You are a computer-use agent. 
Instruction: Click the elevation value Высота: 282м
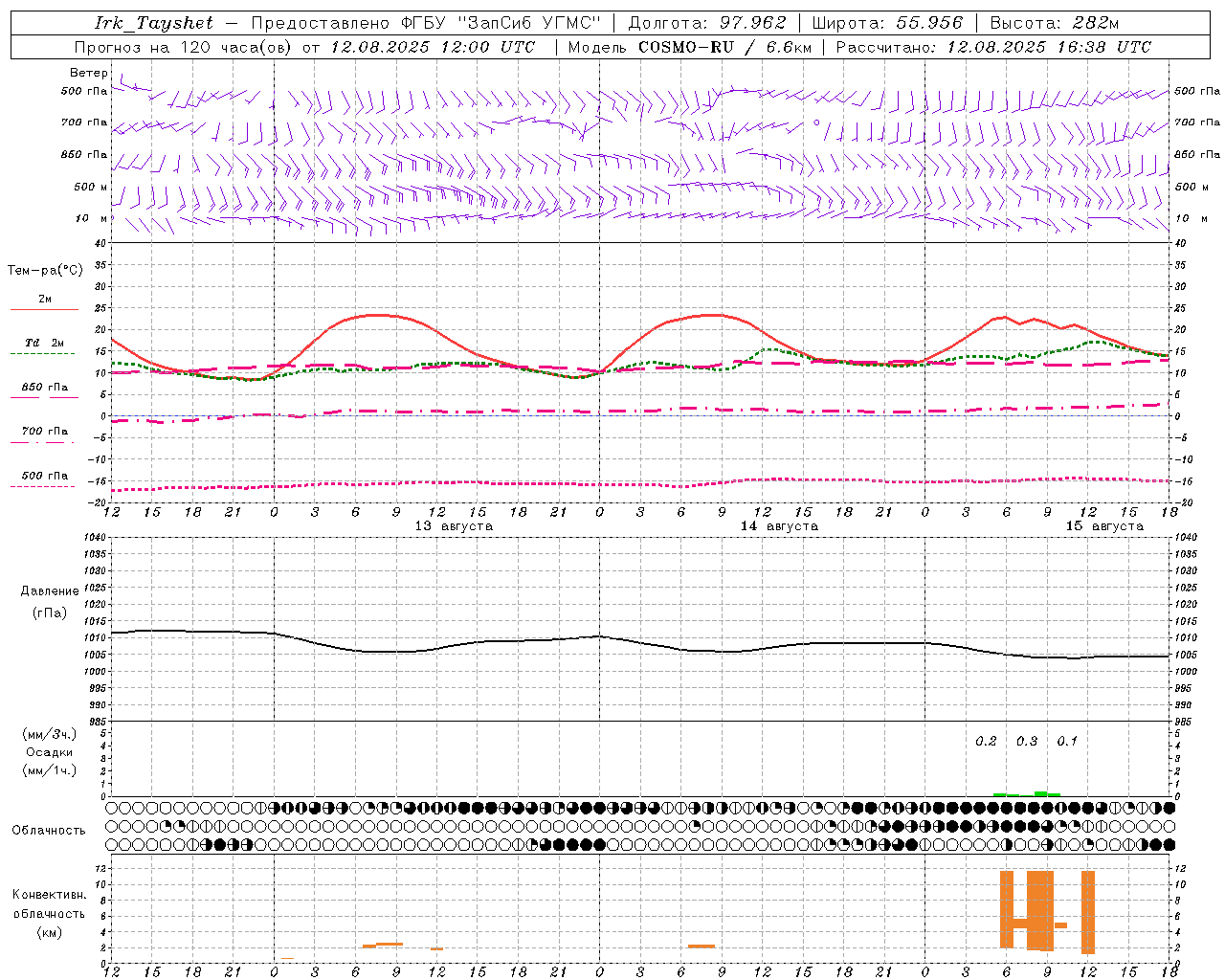pyautogui.click(x=1055, y=23)
